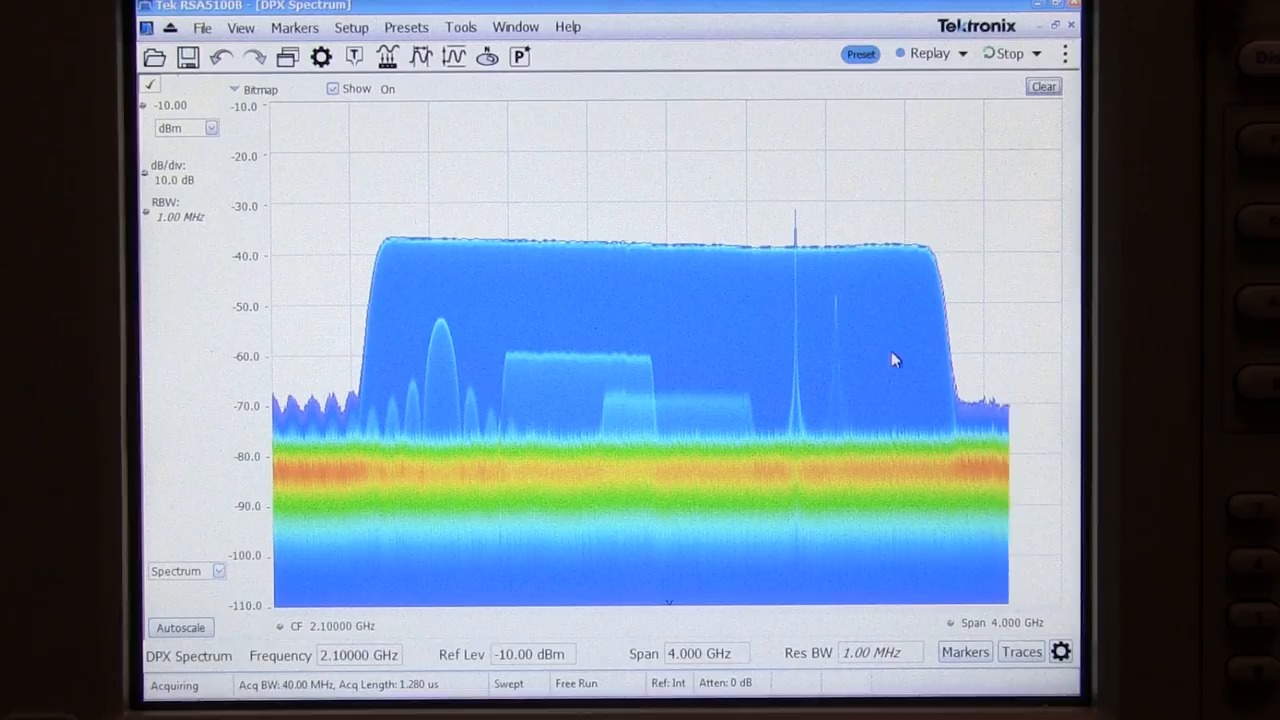Click the Stop acquisition button
The image size is (1280, 720).
(x=1004, y=54)
